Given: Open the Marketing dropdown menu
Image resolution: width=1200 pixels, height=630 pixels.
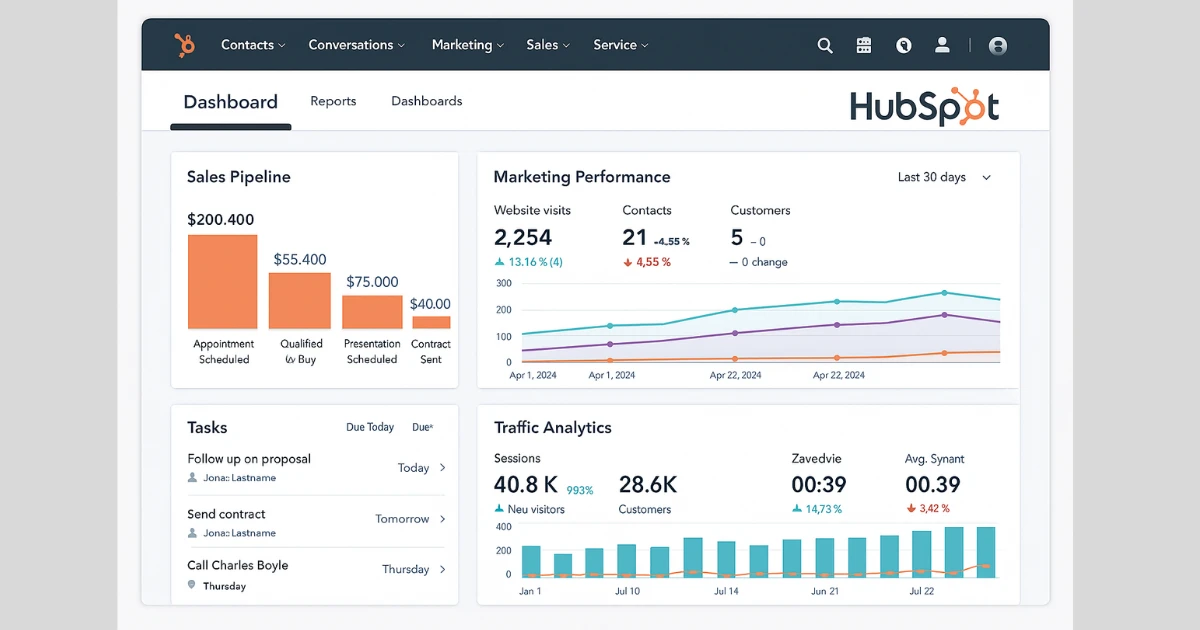Looking at the screenshot, I should tap(467, 45).
